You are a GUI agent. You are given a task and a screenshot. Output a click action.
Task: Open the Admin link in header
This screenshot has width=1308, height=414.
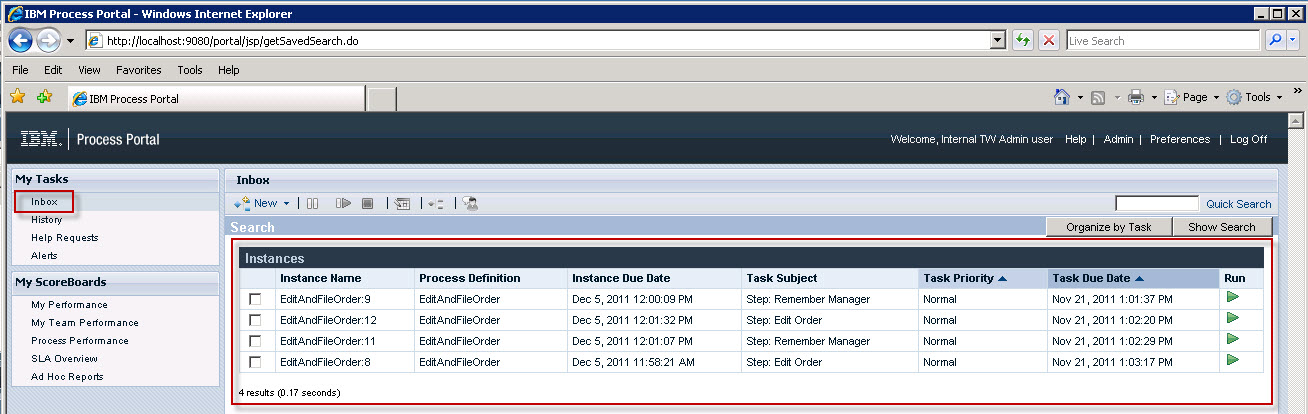pos(1118,139)
